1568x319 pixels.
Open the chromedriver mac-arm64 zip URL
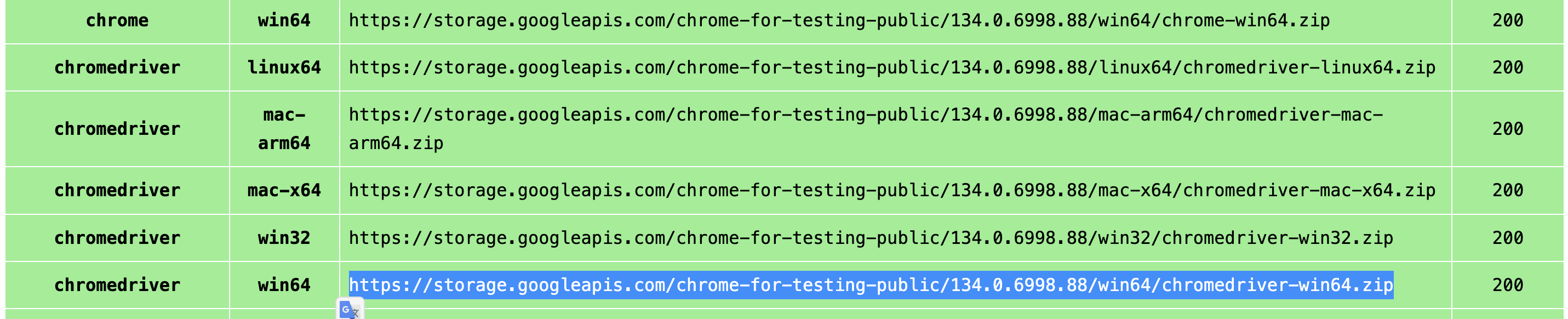pos(866,129)
